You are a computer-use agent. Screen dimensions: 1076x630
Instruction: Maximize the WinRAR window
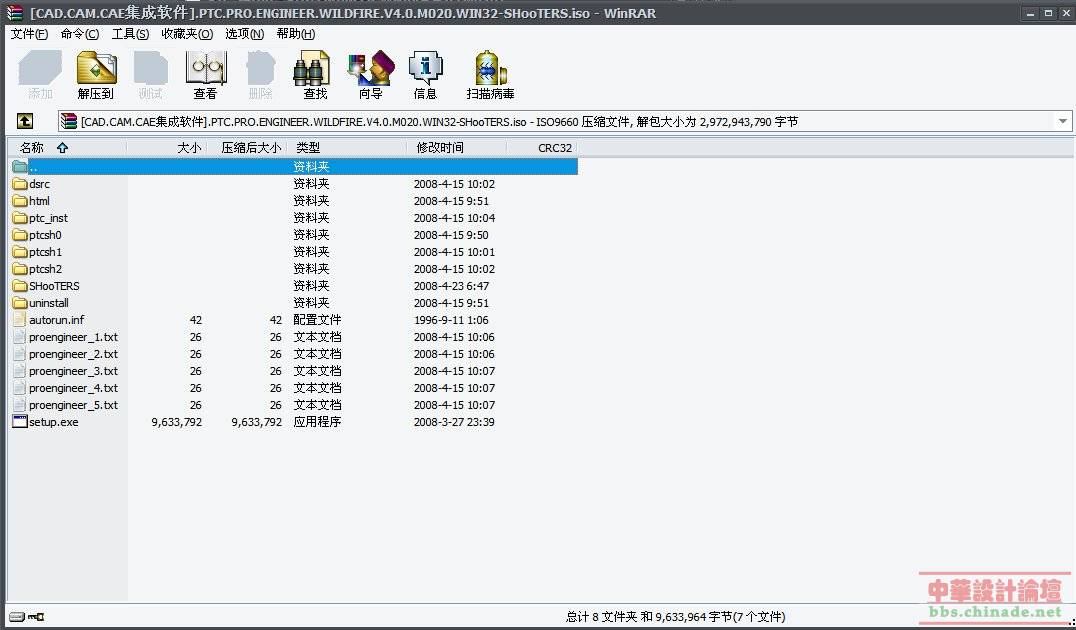(x=1048, y=13)
